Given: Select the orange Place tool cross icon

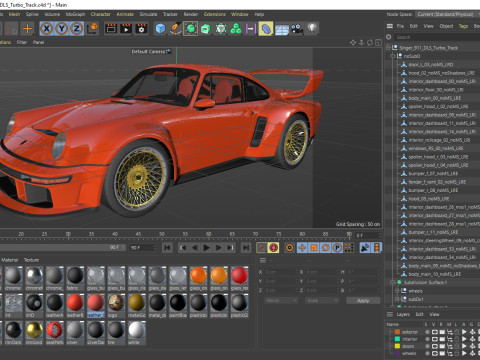Looking at the screenshot, I should pyautogui.click(x=27, y=29).
